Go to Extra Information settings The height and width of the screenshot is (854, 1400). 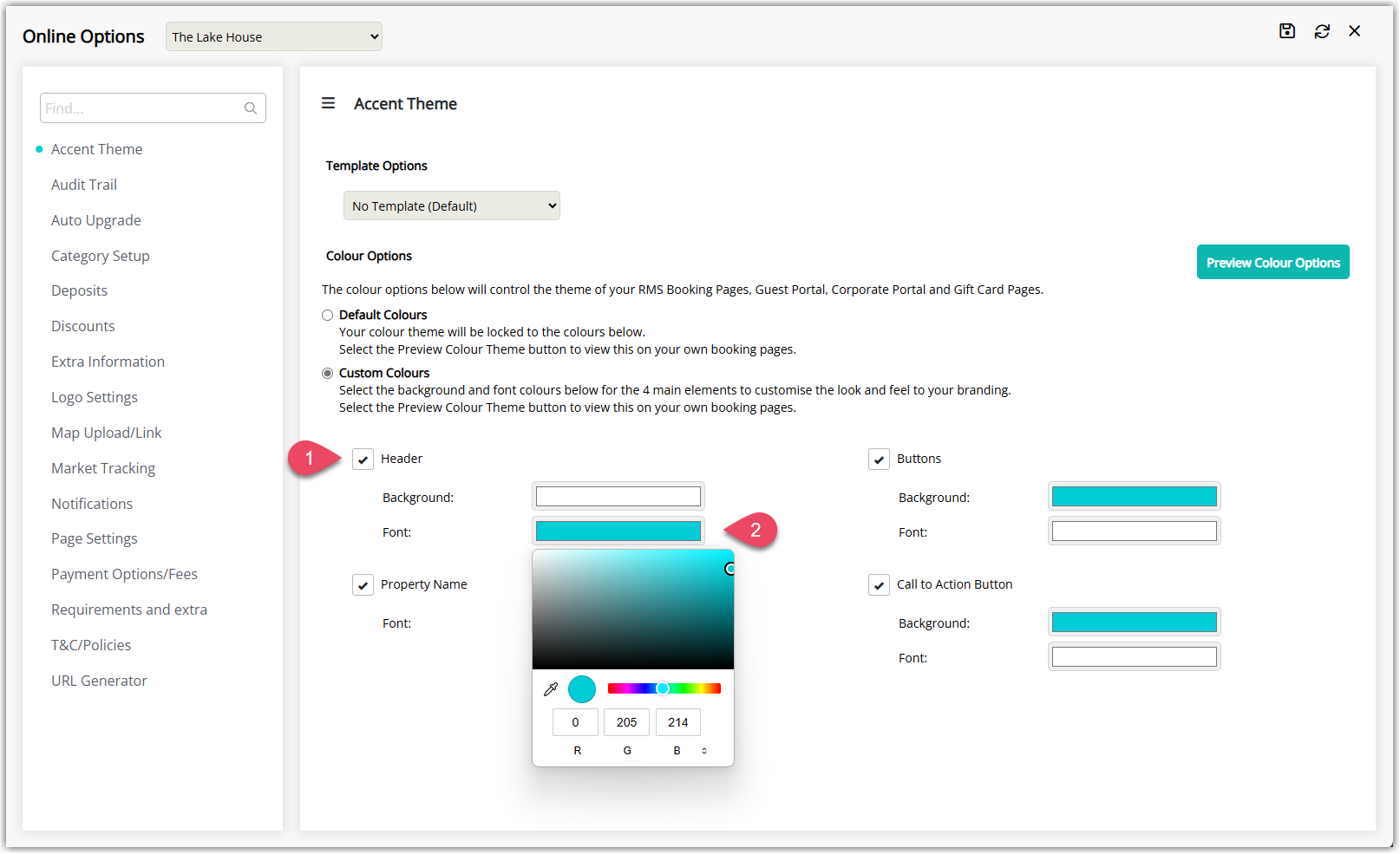(108, 362)
